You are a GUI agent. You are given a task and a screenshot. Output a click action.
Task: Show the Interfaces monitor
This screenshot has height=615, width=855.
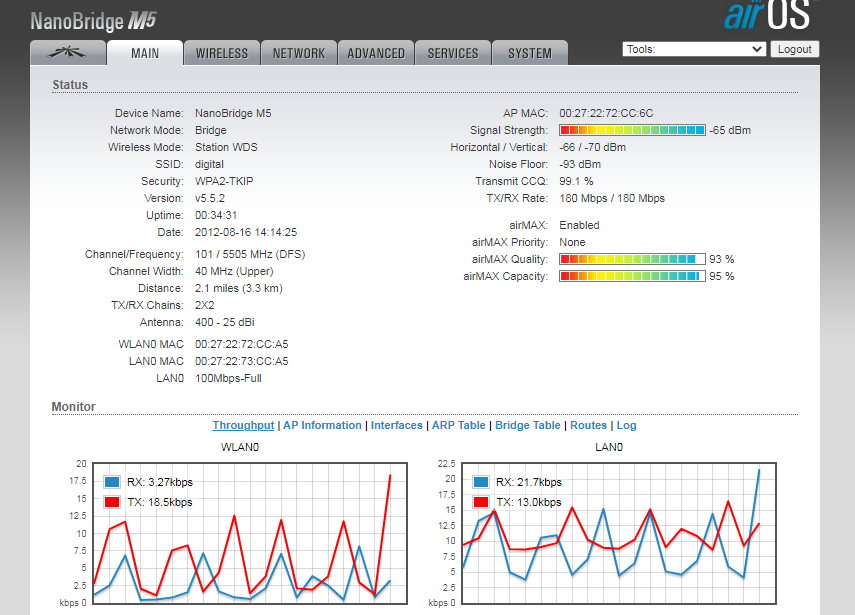click(x=397, y=425)
